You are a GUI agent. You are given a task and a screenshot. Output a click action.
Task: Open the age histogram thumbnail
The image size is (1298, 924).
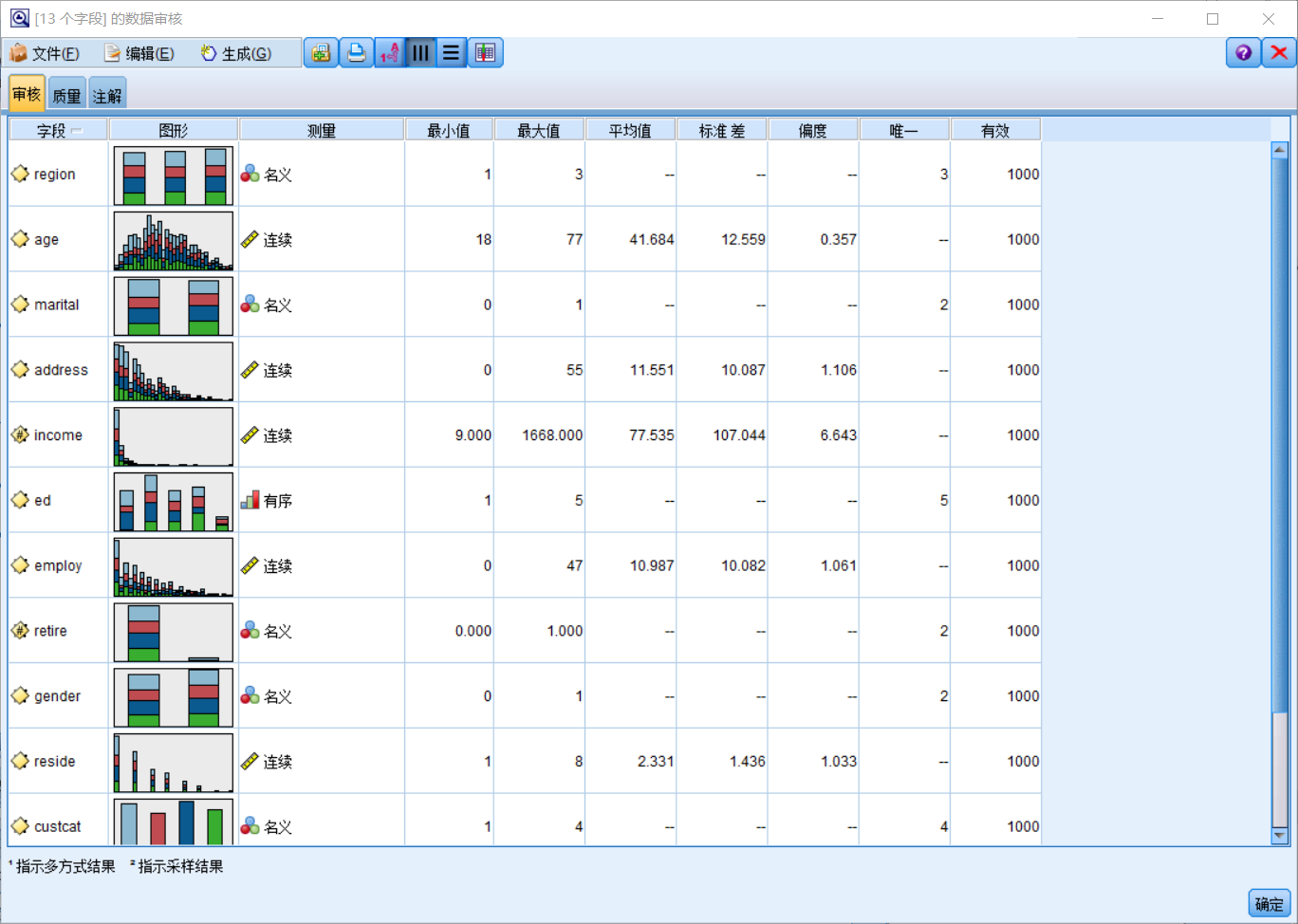[173, 241]
